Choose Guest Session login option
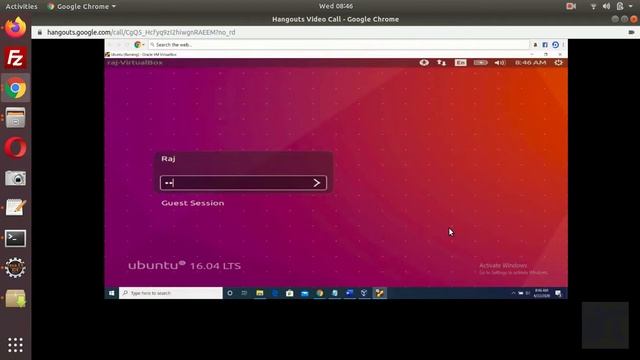Image resolution: width=640 pixels, height=360 pixels. [x=193, y=203]
